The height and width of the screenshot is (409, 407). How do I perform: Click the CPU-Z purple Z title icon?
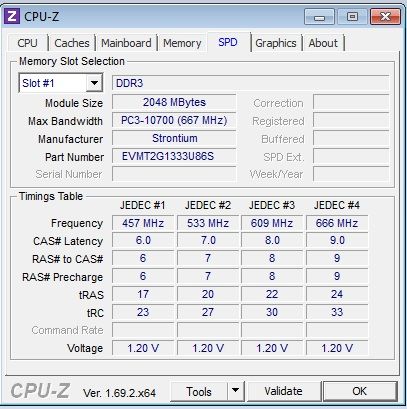[12, 16]
